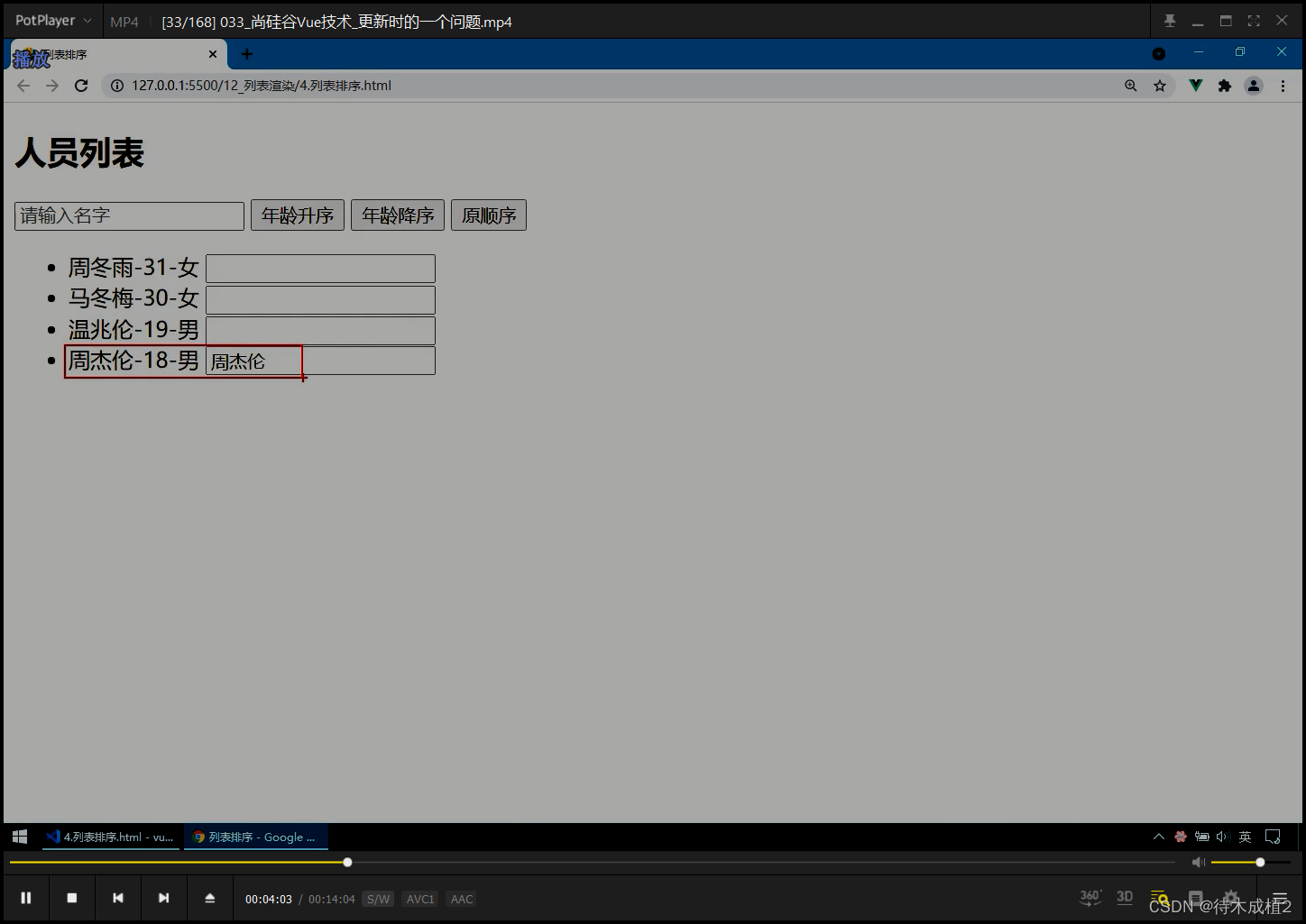Switch to VS Code taskbar item
Image resolution: width=1306 pixels, height=924 pixels.
(111, 837)
